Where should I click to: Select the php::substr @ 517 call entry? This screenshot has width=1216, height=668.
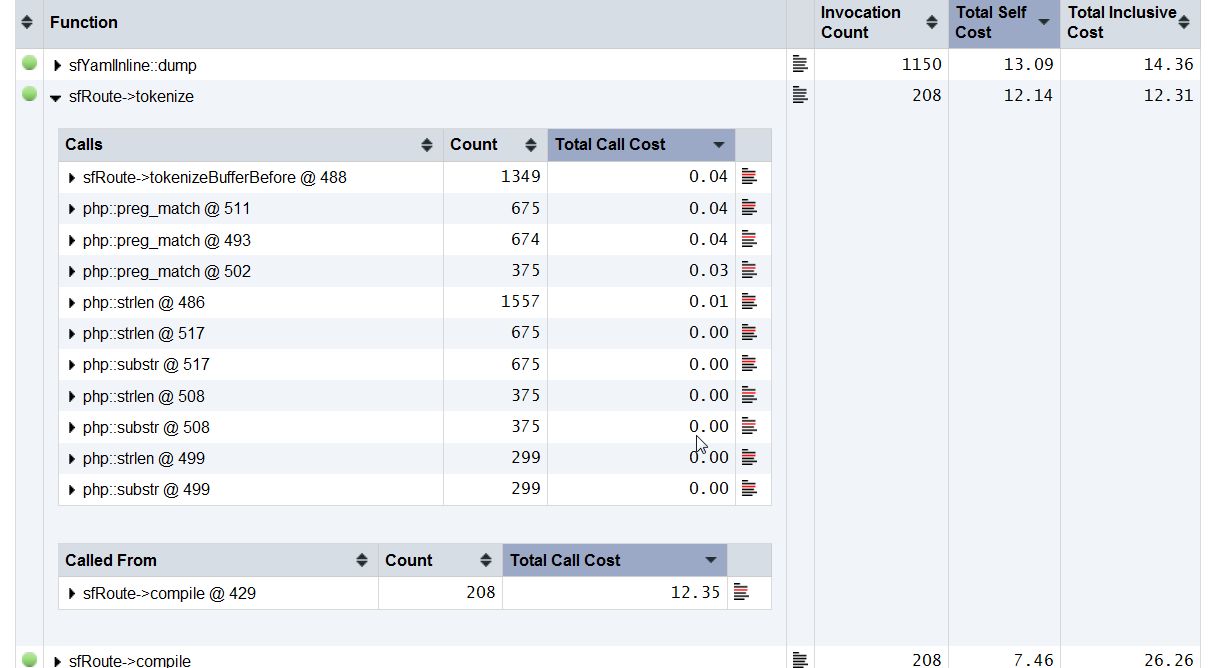146,365
